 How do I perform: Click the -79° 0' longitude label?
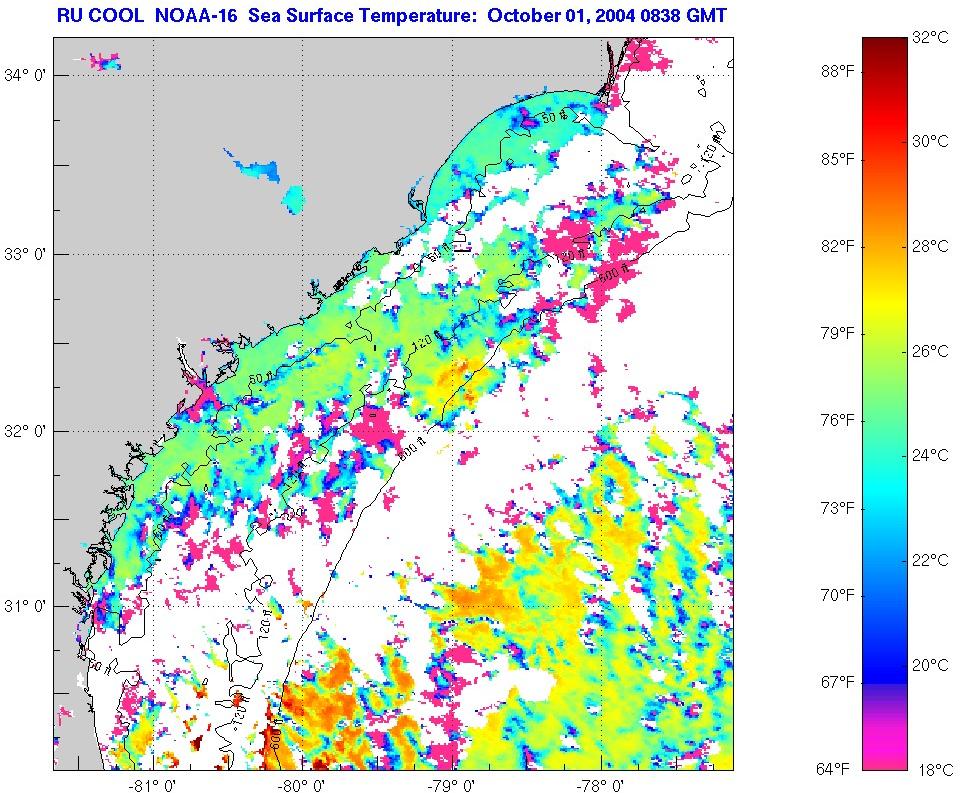point(452,784)
